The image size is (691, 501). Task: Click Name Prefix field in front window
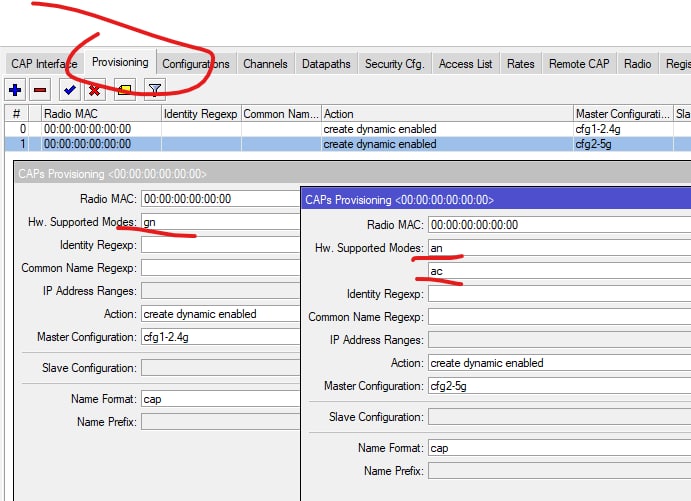tap(559, 471)
